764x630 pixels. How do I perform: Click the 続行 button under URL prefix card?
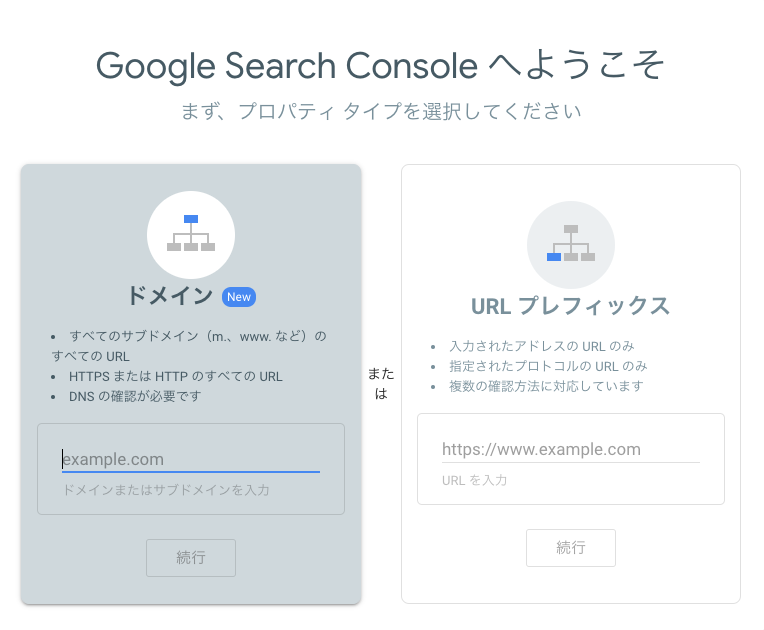point(571,548)
